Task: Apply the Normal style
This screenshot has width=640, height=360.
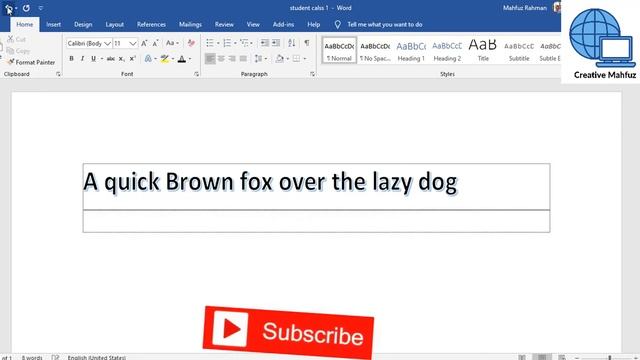Action: (339, 50)
